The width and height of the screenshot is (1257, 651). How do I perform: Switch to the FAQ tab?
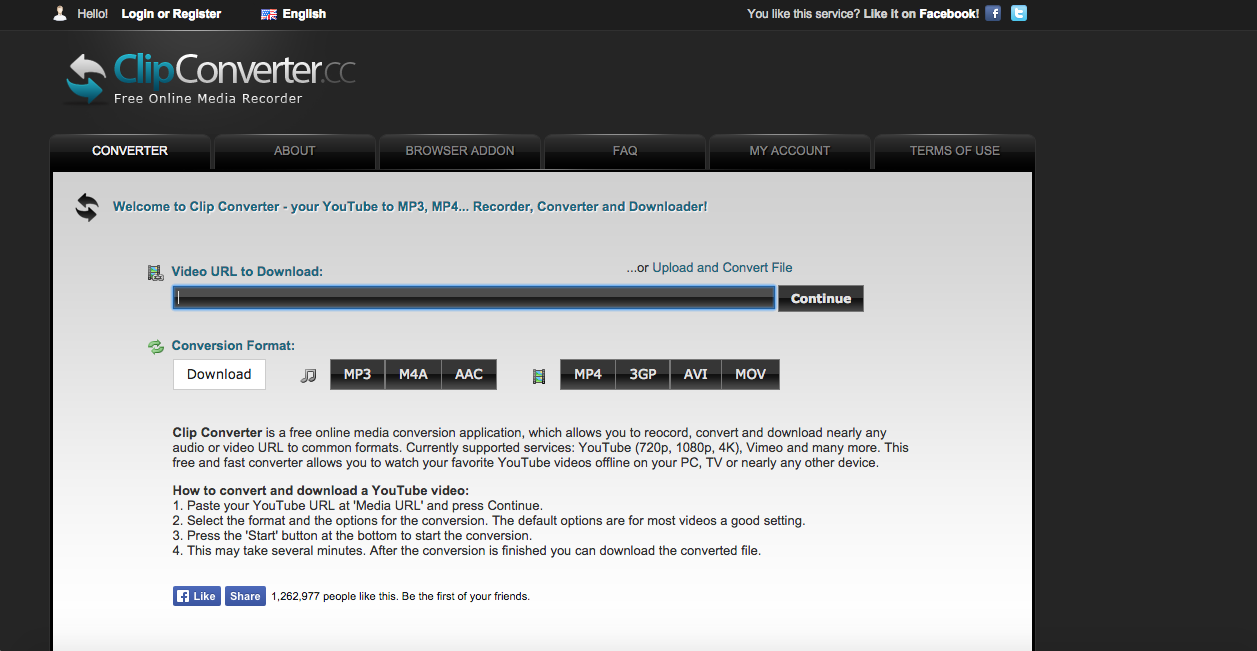624,150
